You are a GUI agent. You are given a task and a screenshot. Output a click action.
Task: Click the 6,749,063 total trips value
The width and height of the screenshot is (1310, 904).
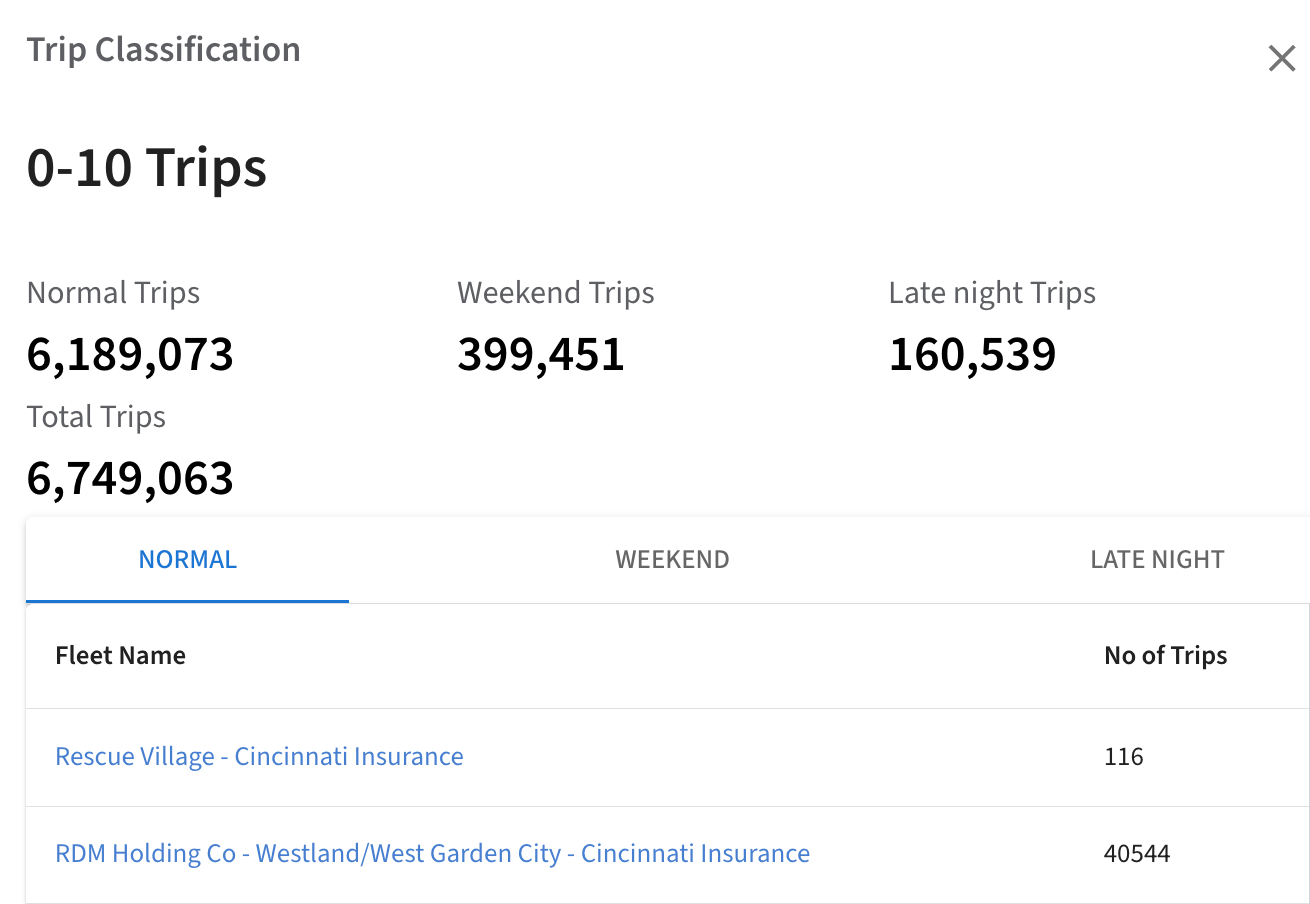point(130,479)
